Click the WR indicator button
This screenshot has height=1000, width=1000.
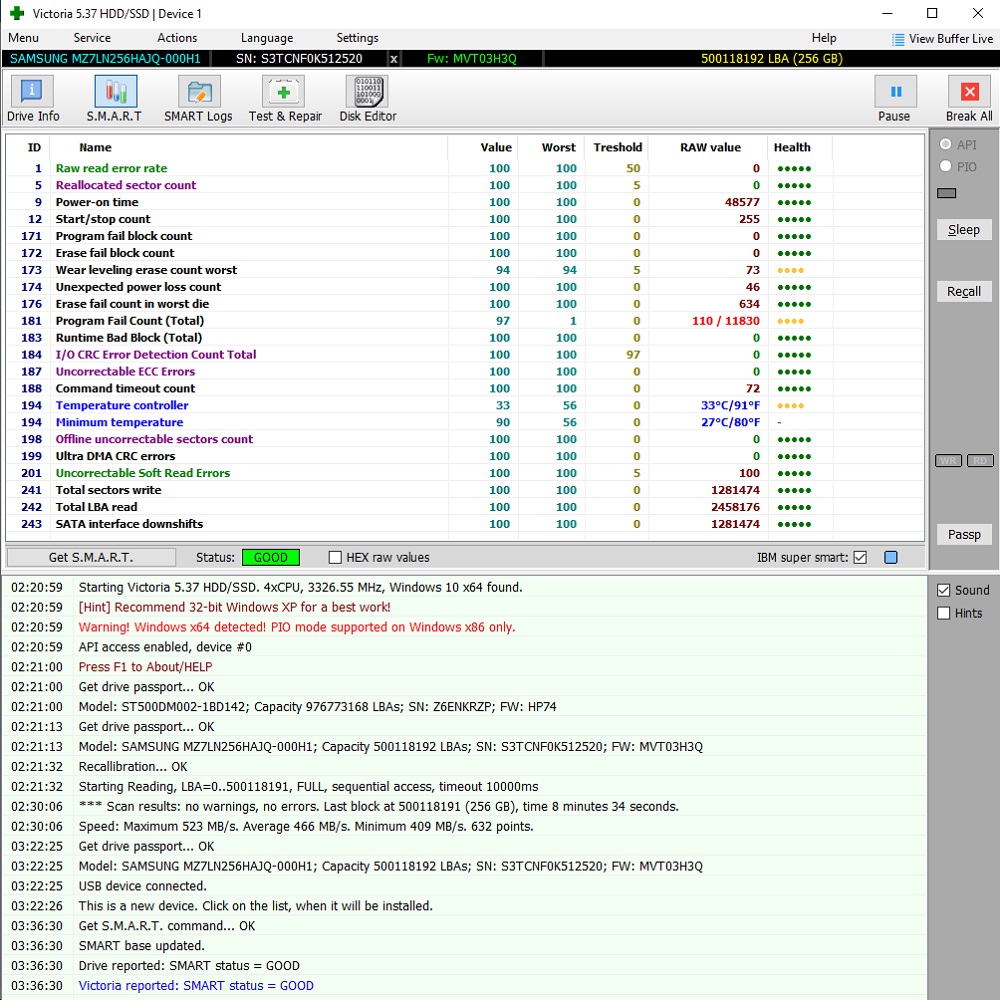click(948, 460)
